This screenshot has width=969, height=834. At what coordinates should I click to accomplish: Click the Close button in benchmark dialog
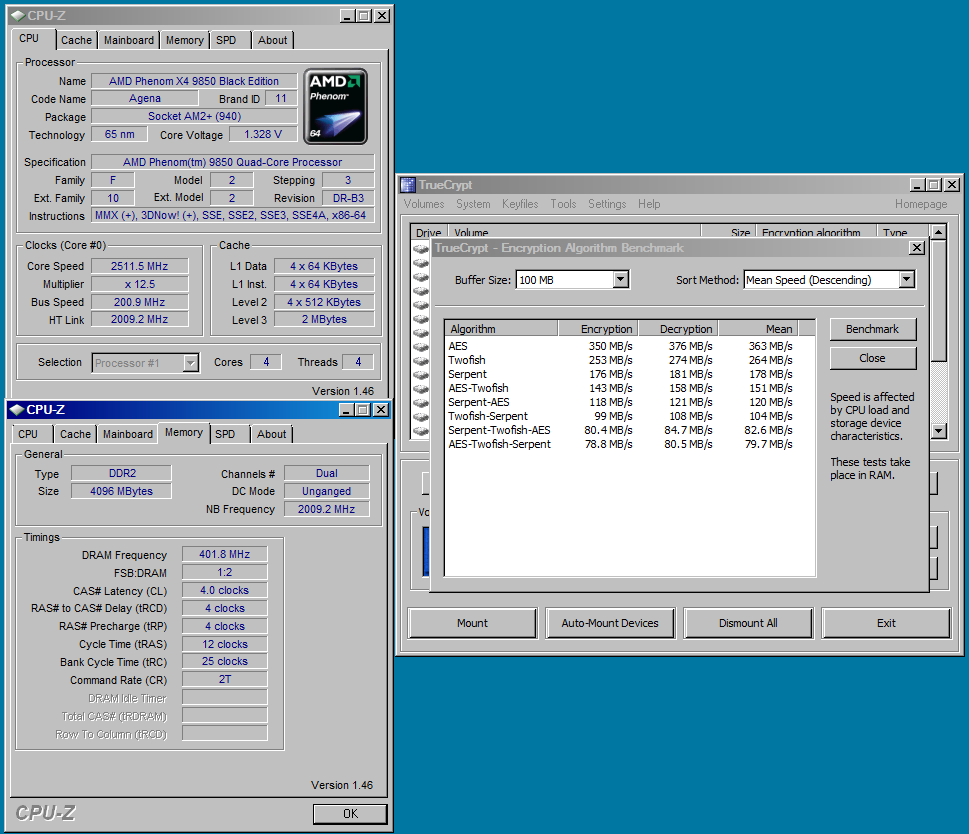coord(873,358)
